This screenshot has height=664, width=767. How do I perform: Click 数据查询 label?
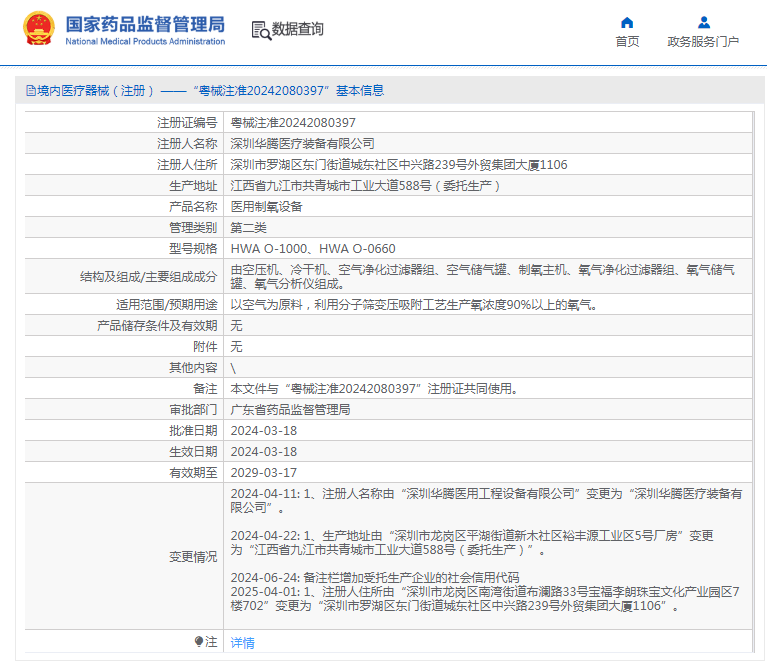(297, 29)
